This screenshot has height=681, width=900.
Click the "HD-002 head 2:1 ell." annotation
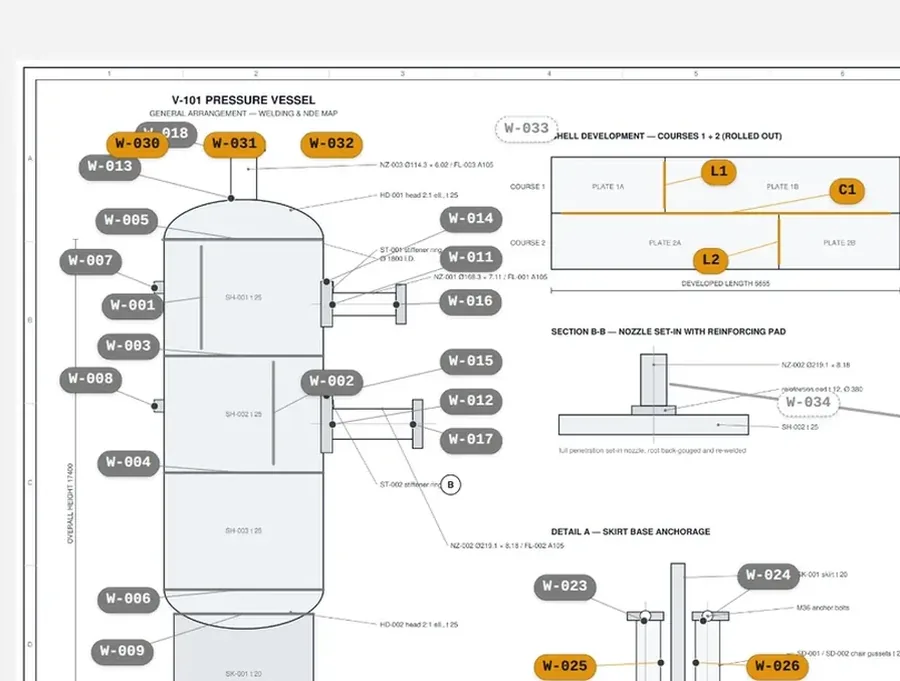(419, 624)
